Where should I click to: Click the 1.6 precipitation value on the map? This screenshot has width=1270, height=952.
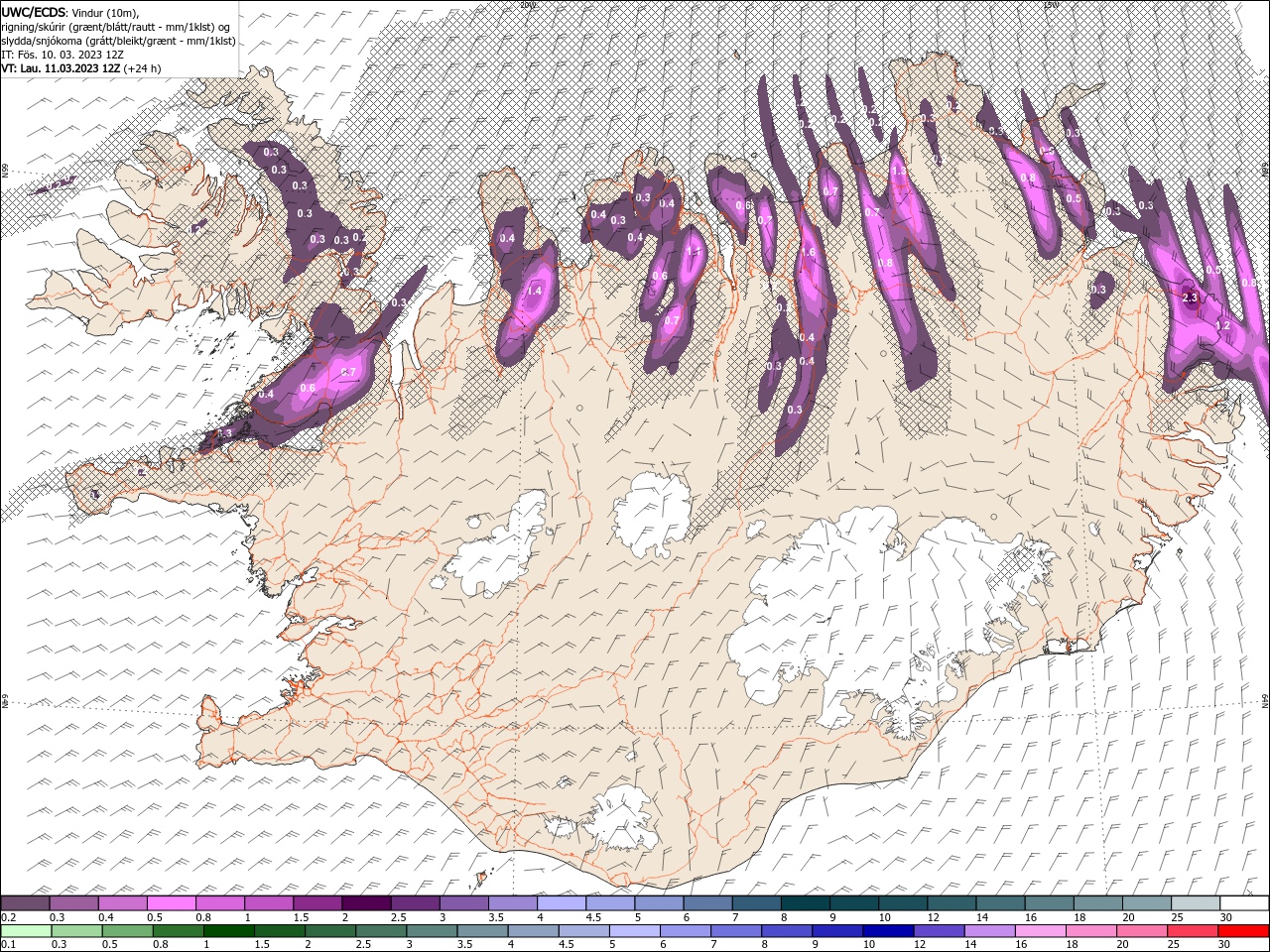click(808, 253)
